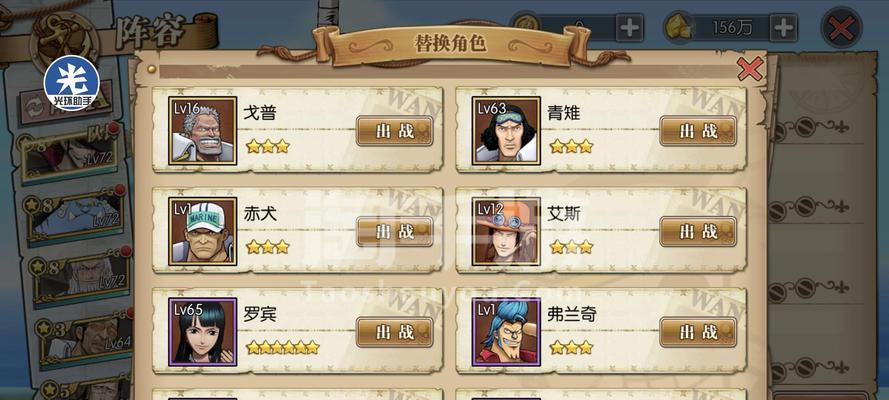Image resolution: width=889 pixels, height=400 pixels.
Task: Click 出战 button for 青雉
Action: point(698,131)
